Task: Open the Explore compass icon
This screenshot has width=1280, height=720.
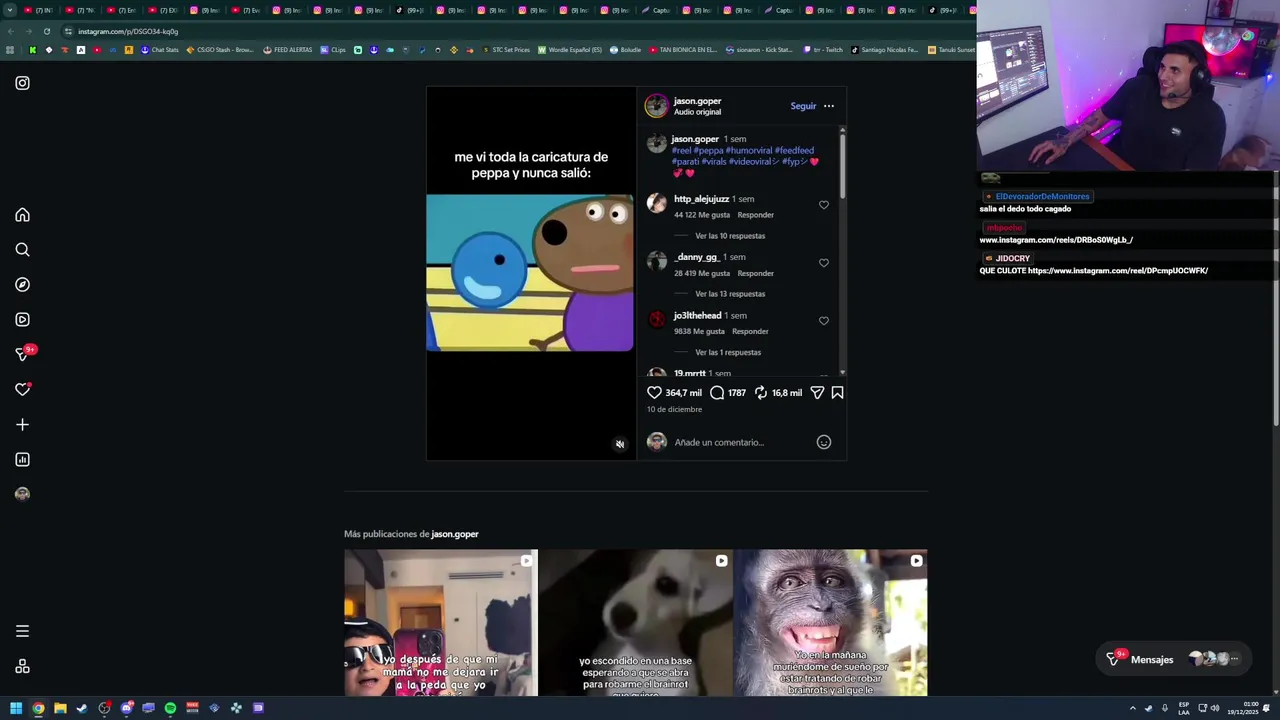Action: [x=22, y=285]
